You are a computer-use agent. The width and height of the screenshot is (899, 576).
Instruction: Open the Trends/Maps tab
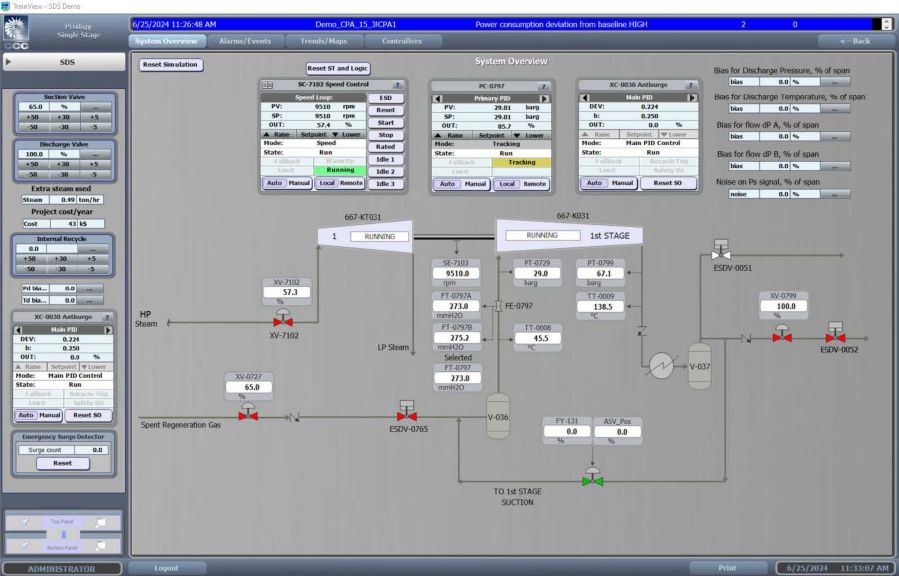pos(323,41)
